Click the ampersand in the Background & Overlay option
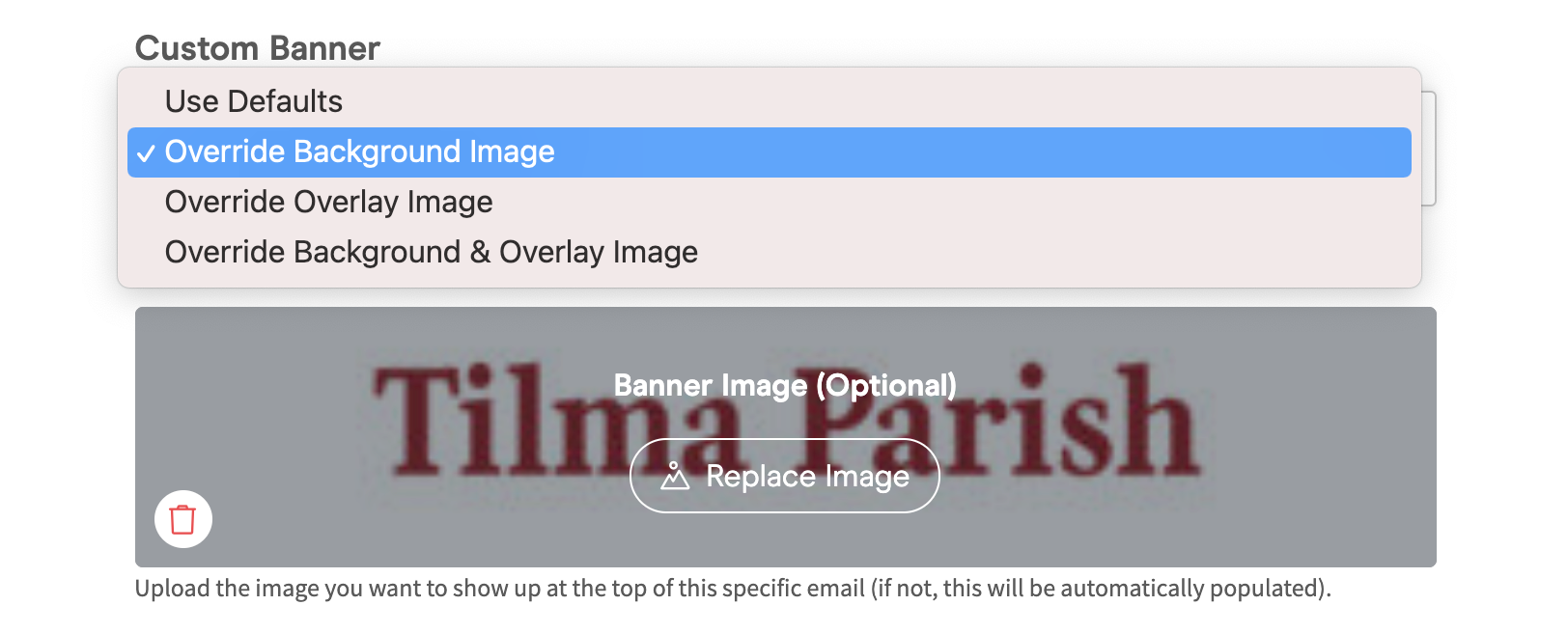The image size is (1568, 633). click(x=480, y=252)
